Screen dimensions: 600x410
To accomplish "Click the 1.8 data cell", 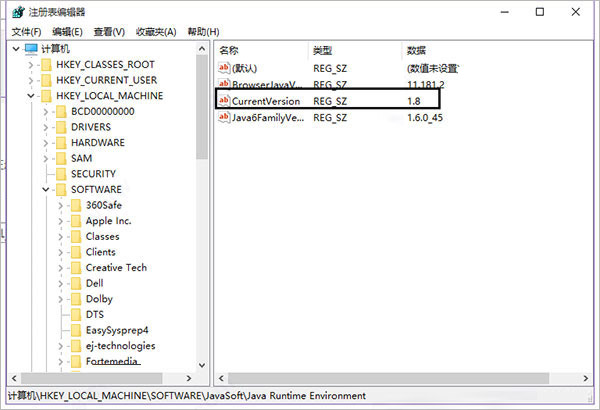I will [414, 101].
